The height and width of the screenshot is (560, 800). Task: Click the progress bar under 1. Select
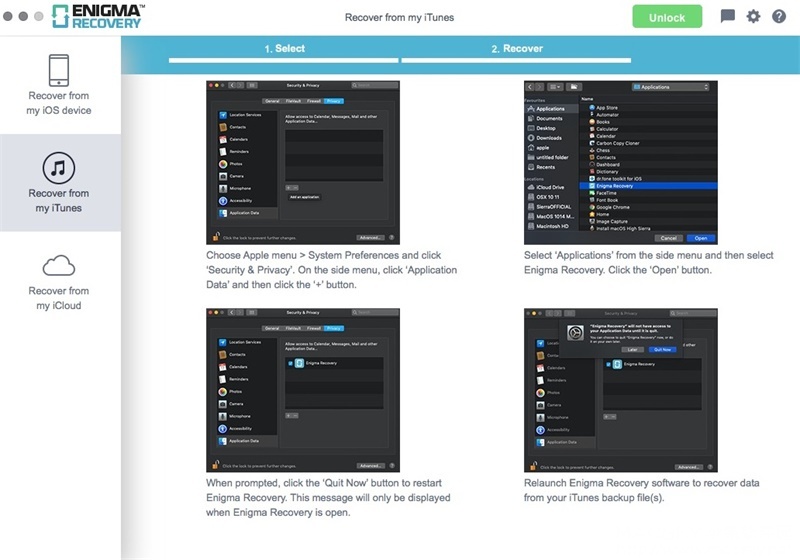(x=284, y=60)
